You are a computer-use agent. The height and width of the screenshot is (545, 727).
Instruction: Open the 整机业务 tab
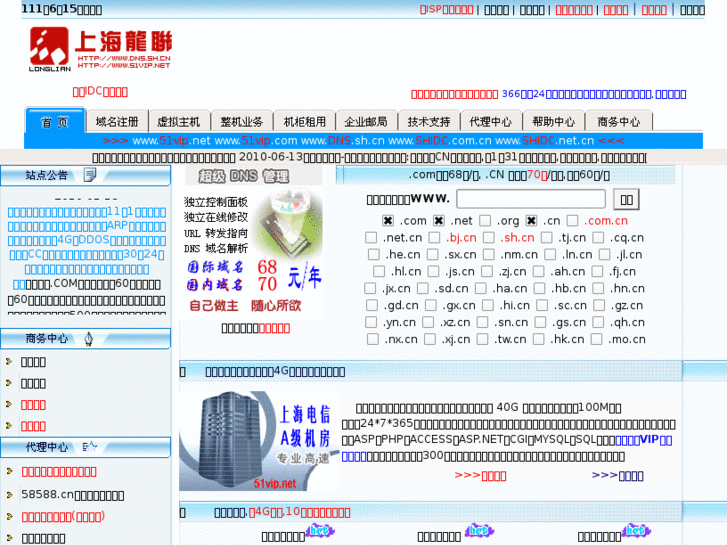242,122
